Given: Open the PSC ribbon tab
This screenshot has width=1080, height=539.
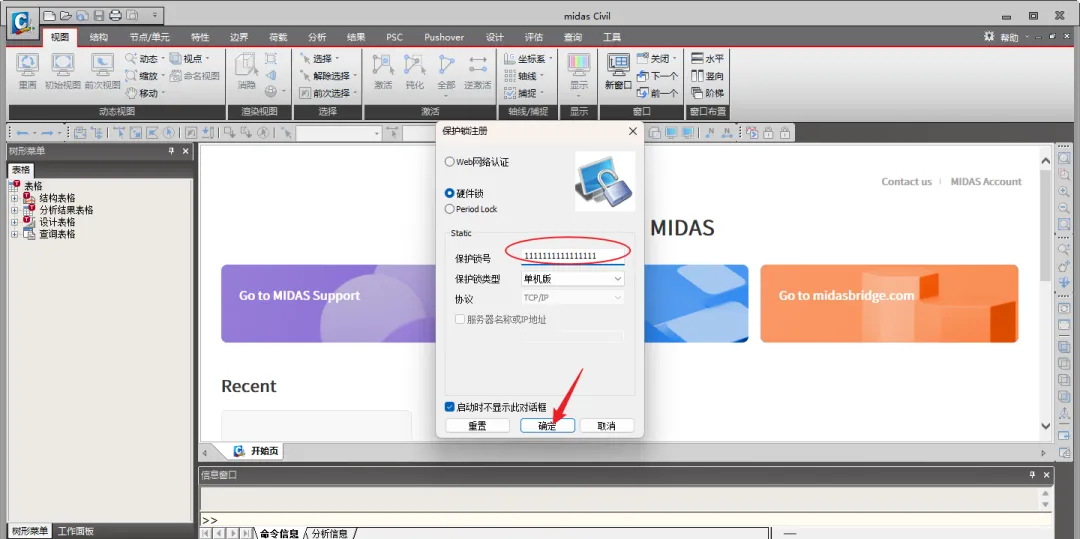Looking at the screenshot, I should pos(395,37).
